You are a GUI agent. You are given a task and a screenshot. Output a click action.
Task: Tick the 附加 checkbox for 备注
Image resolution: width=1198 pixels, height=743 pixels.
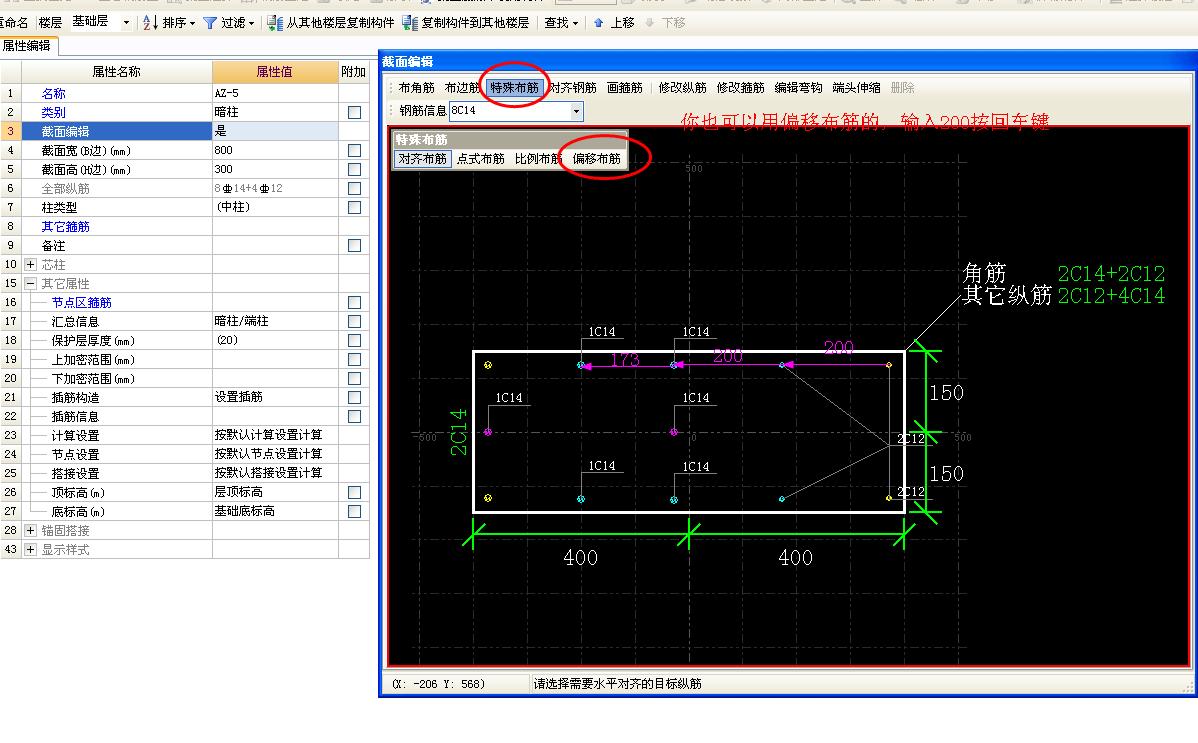(x=355, y=245)
